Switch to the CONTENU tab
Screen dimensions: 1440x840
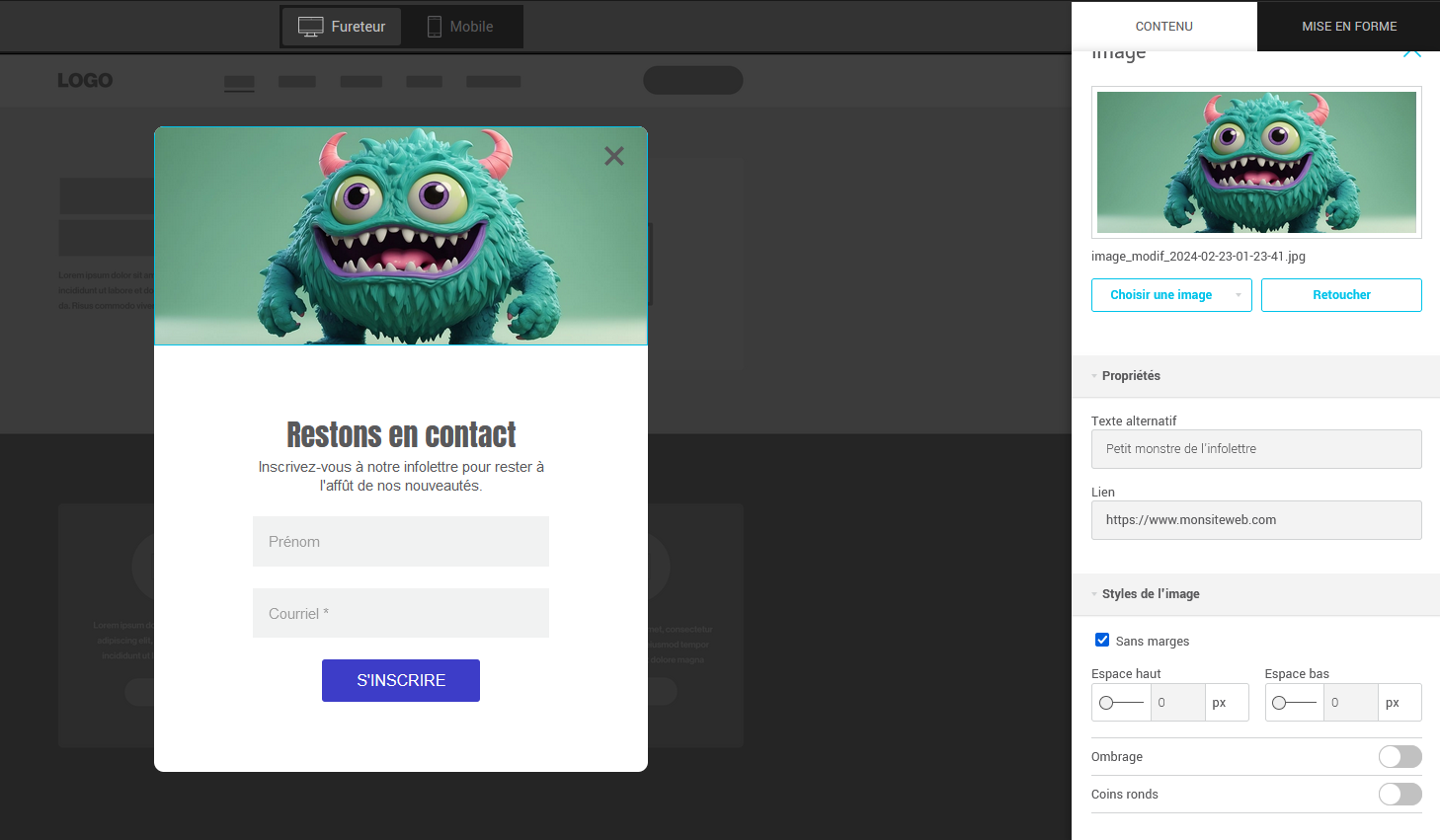tap(1163, 27)
